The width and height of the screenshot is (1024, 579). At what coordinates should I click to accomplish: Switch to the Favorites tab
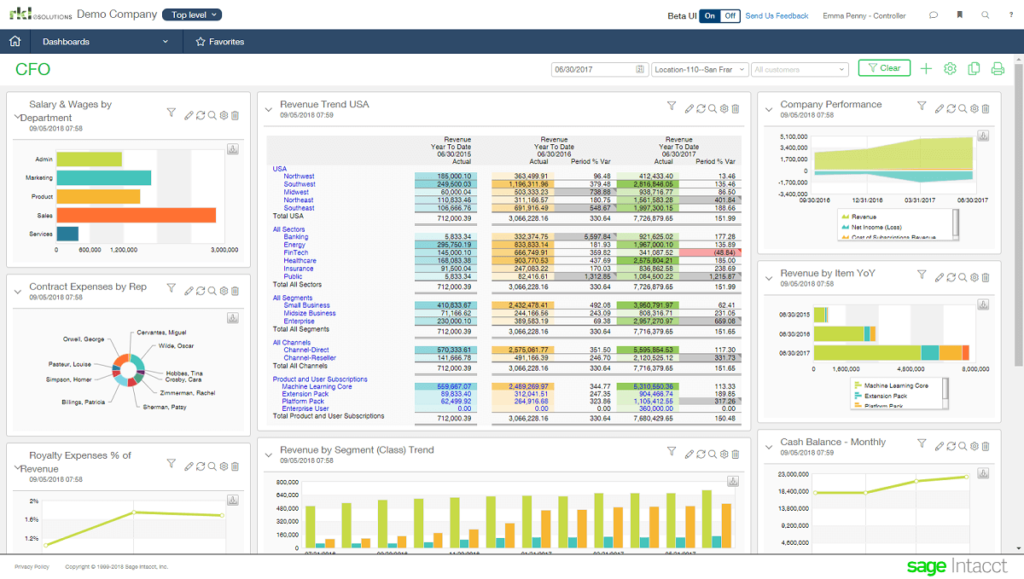[221, 41]
